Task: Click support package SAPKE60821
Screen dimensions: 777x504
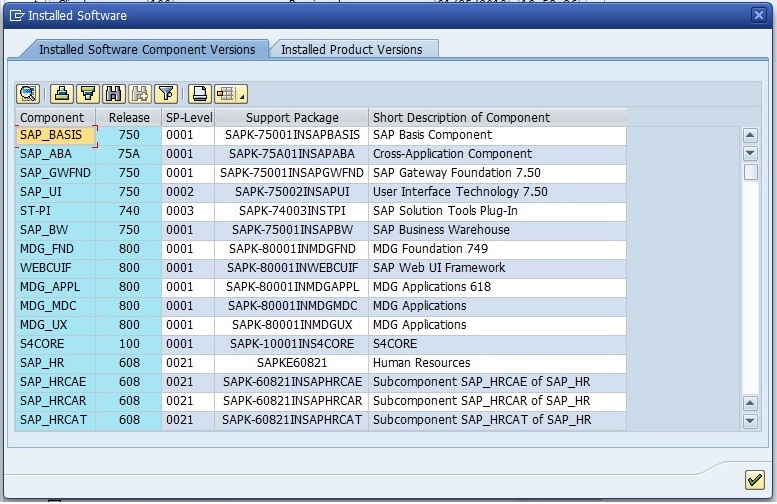Action: (x=292, y=363)
